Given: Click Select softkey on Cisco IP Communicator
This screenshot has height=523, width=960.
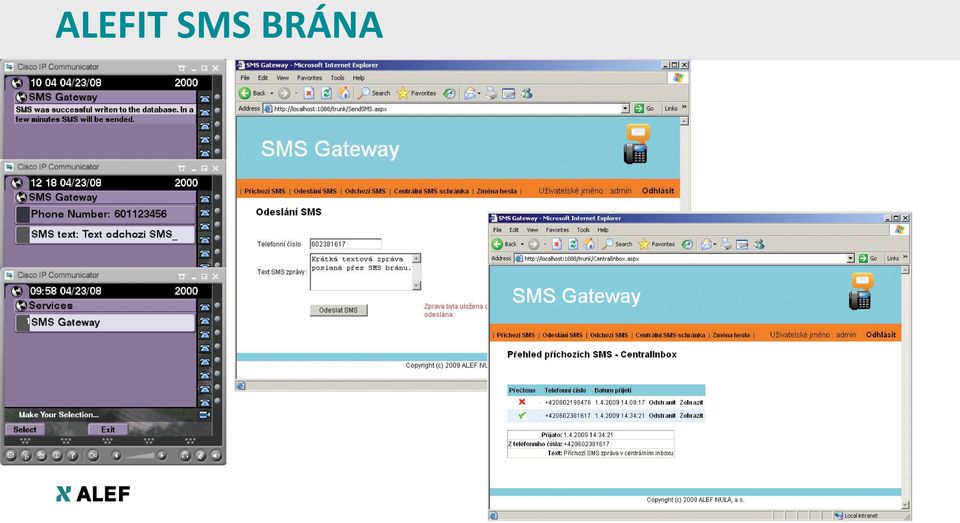Looking at the screenshot, I should [x=25, y=429].
